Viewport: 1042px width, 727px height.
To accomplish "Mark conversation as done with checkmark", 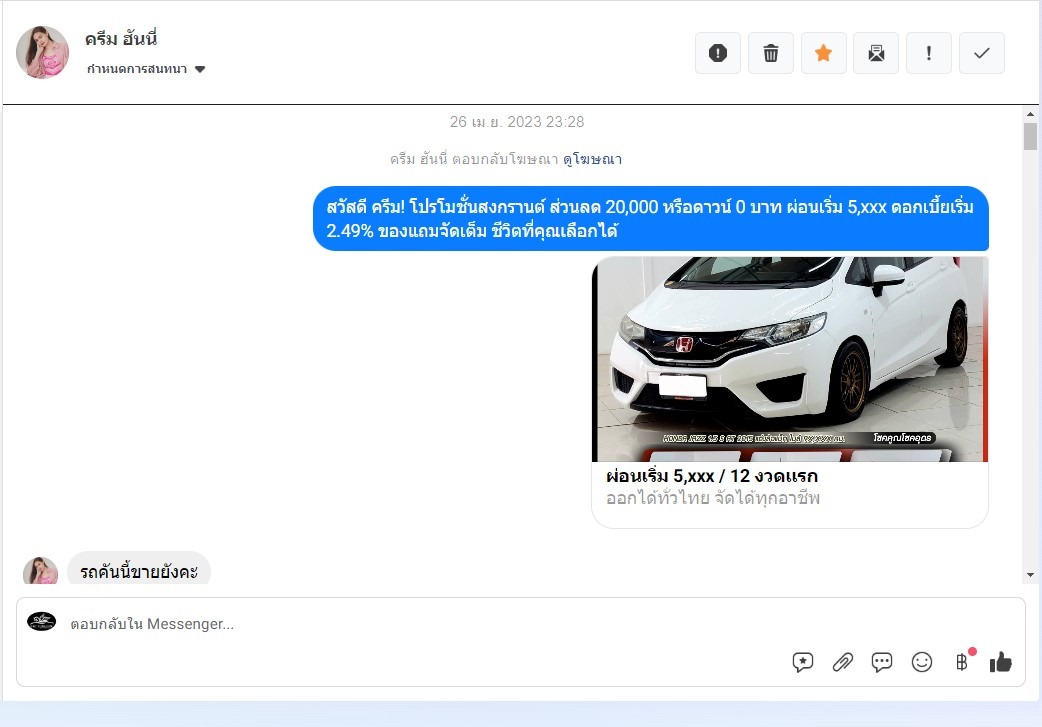I will (982, 53).
